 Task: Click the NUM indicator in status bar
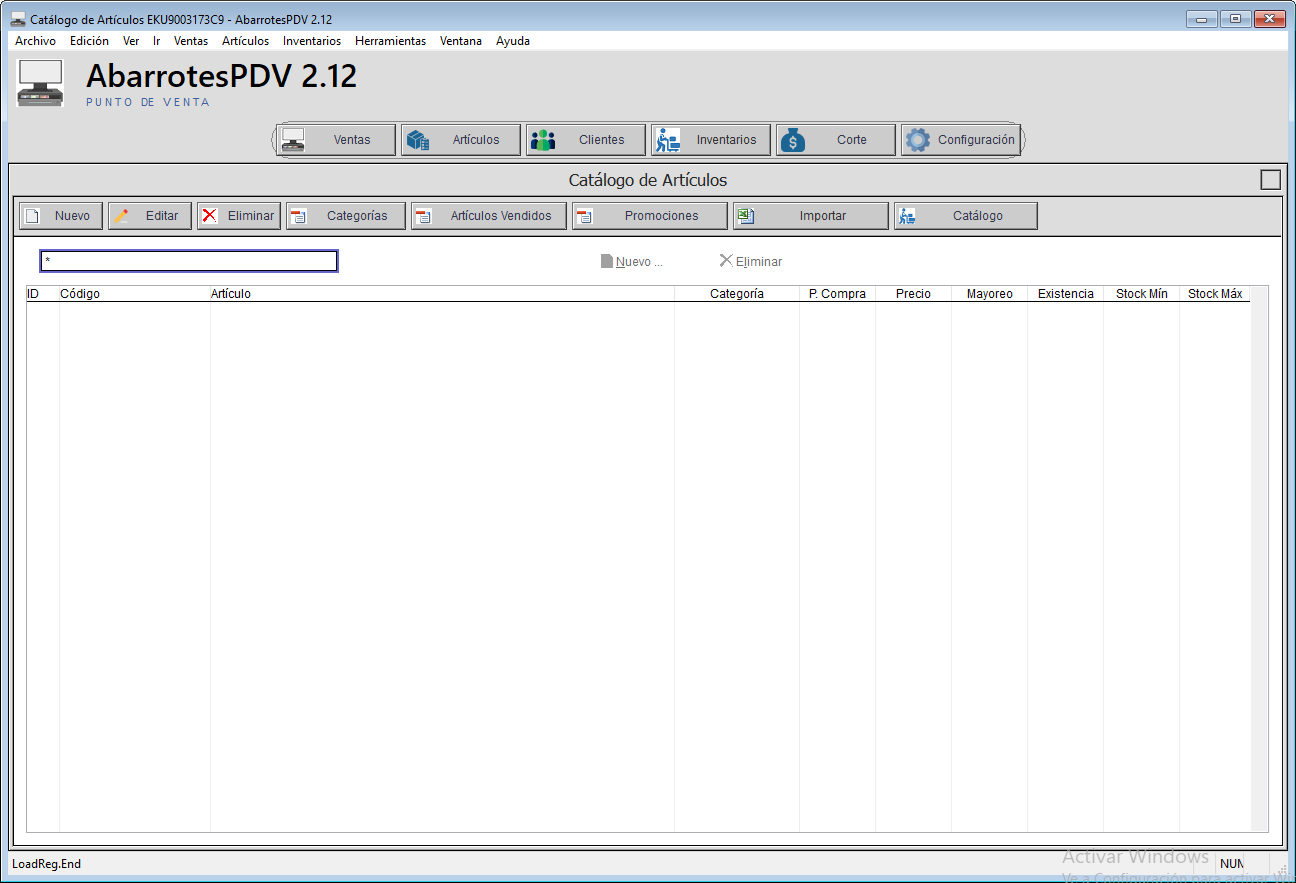pyautogui.click(x=1231, y=864)
